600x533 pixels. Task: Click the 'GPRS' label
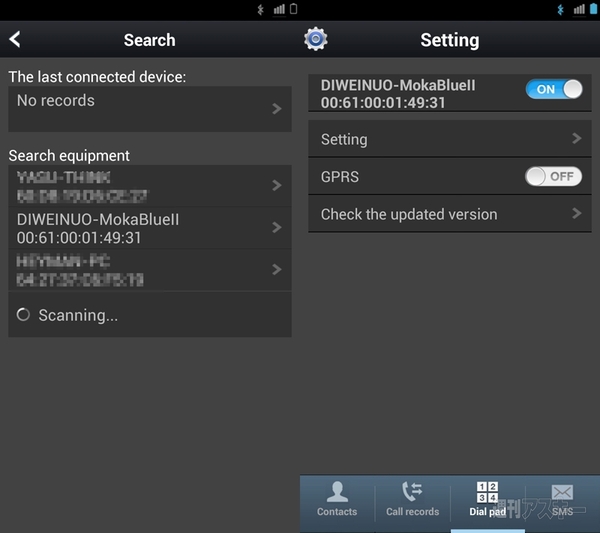[x=340, y=177]
